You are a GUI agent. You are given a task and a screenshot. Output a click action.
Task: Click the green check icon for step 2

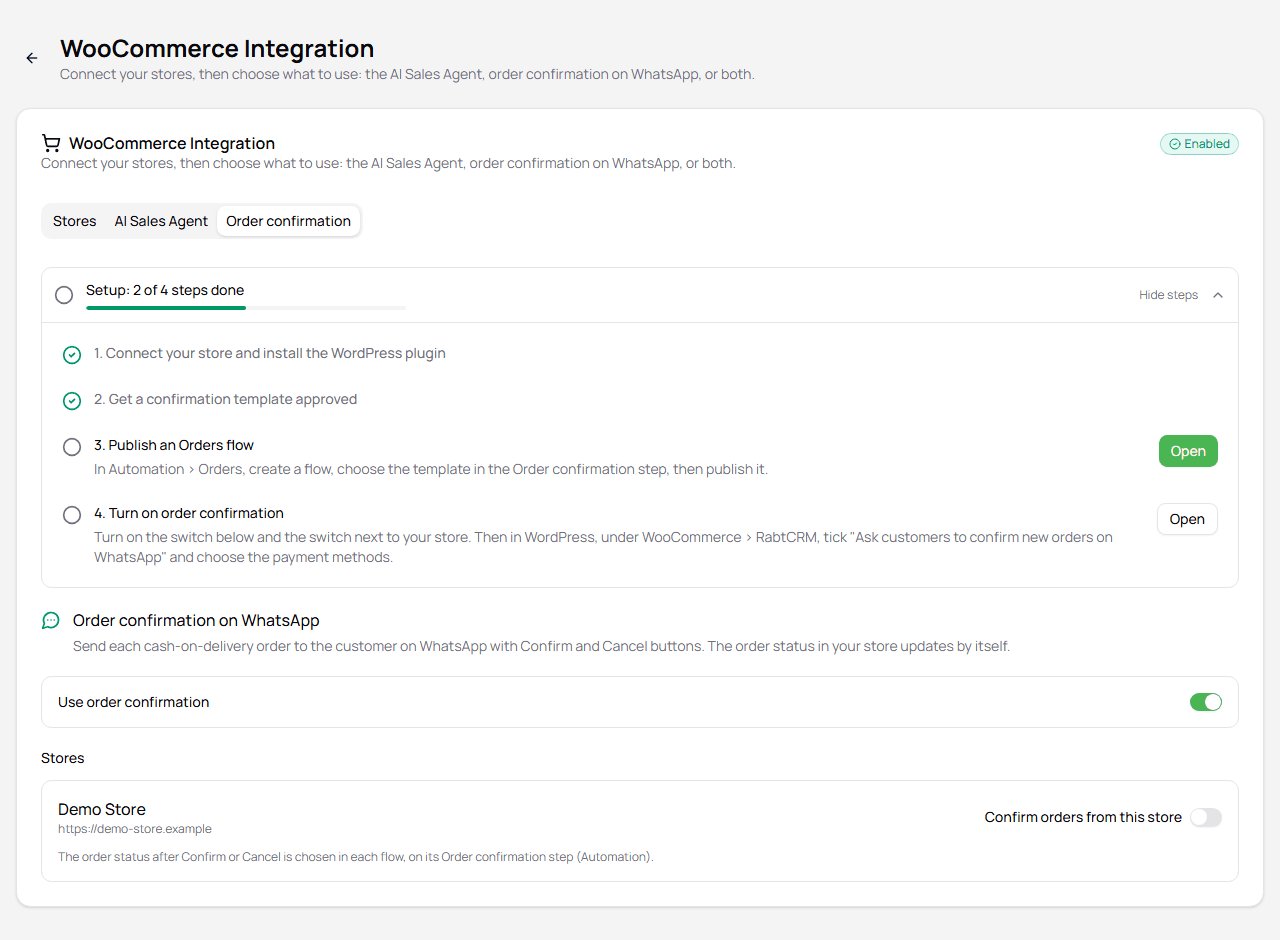coord(72,401)
